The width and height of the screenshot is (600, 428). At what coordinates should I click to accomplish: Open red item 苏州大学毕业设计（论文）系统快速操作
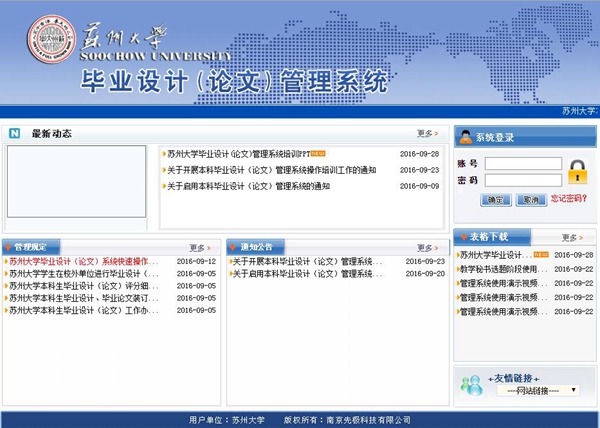pos(83,261)
